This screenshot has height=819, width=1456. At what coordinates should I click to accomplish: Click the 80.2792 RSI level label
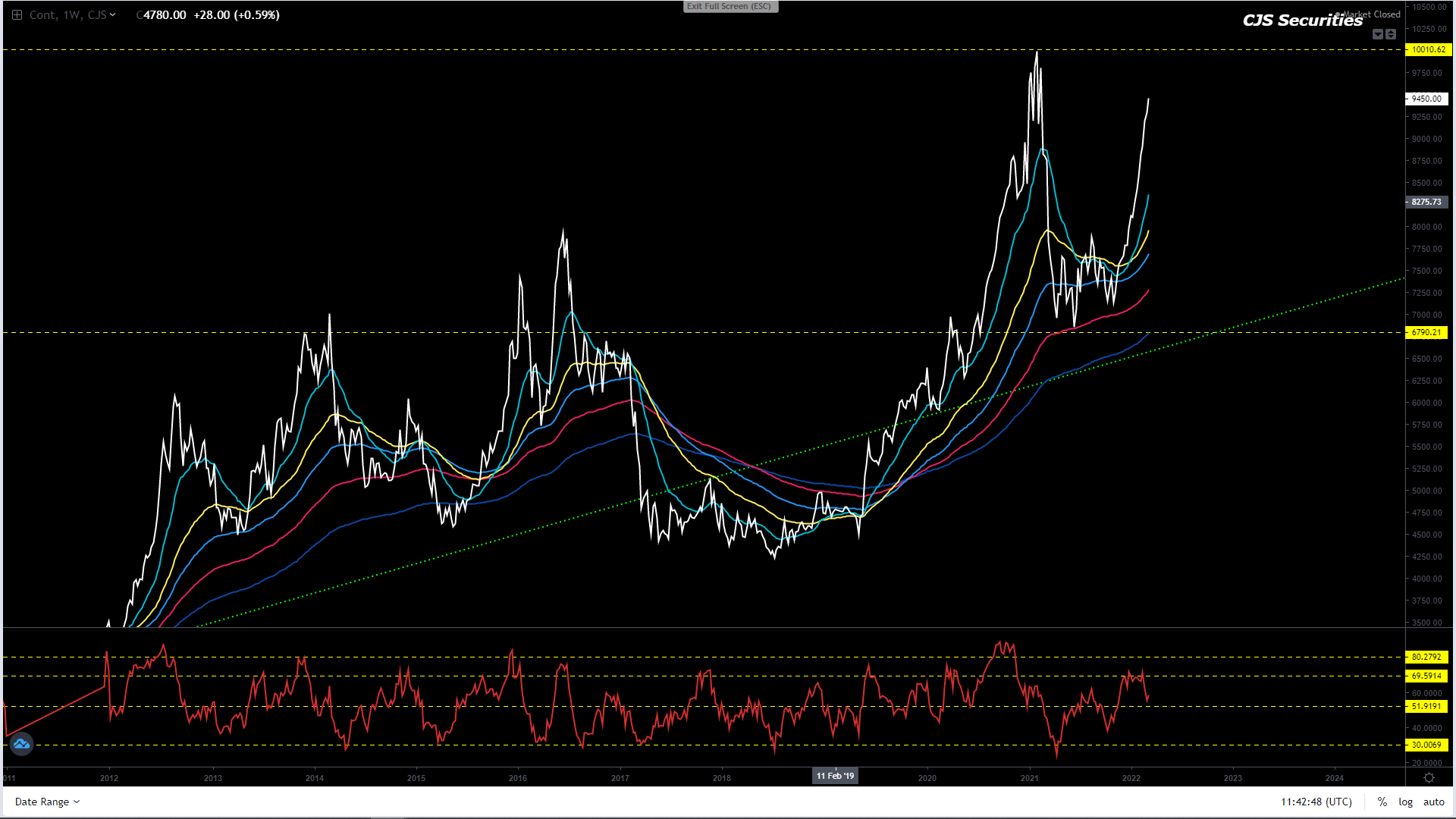(1426, 657)
